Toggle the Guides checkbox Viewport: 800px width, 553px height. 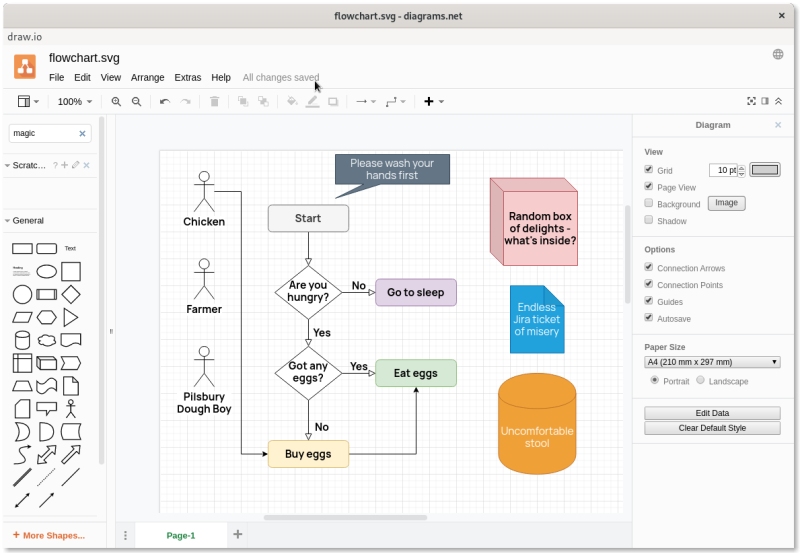(x=648, y=300)
